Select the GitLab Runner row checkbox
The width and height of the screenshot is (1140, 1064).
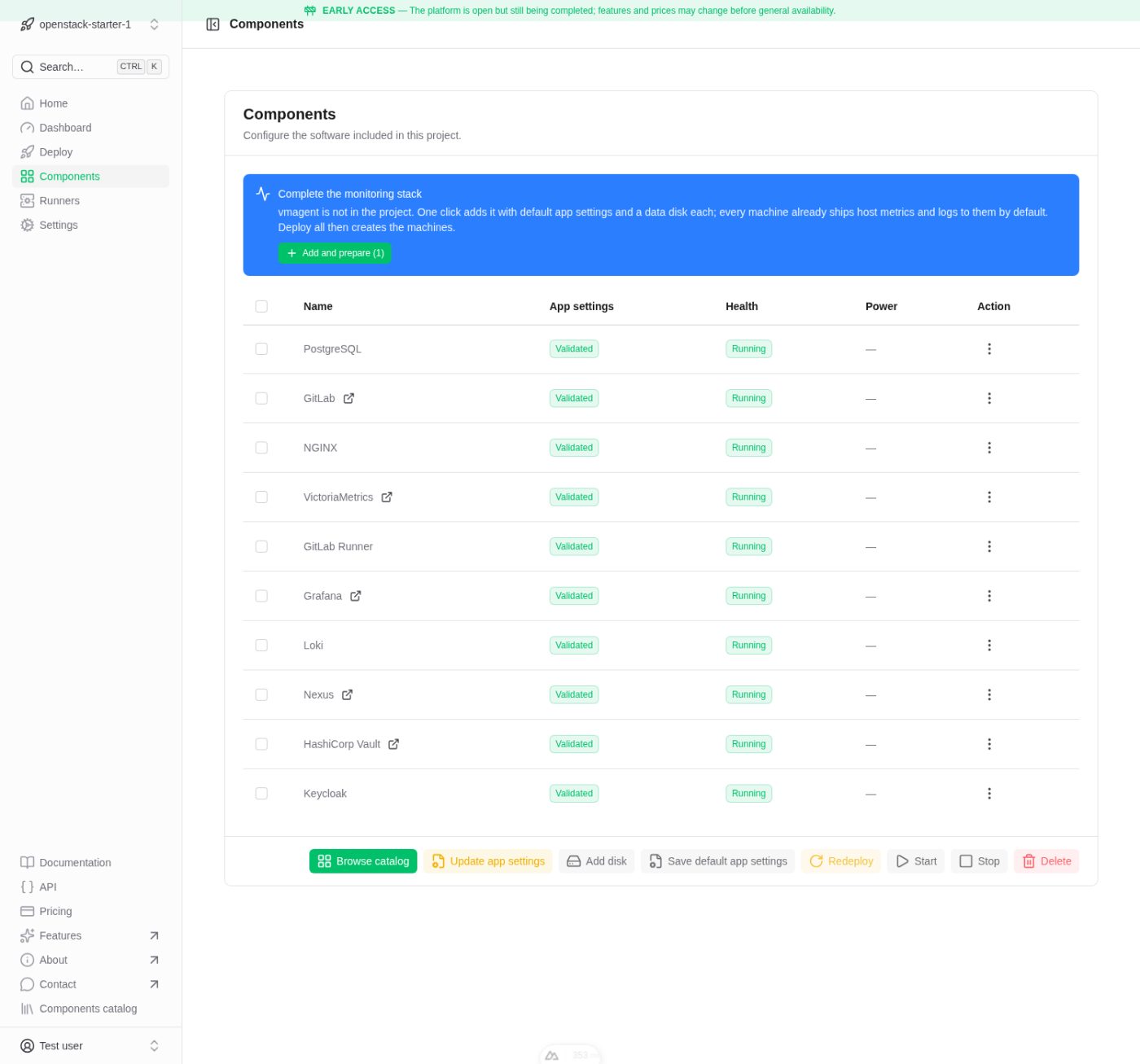tap(261, 546)
